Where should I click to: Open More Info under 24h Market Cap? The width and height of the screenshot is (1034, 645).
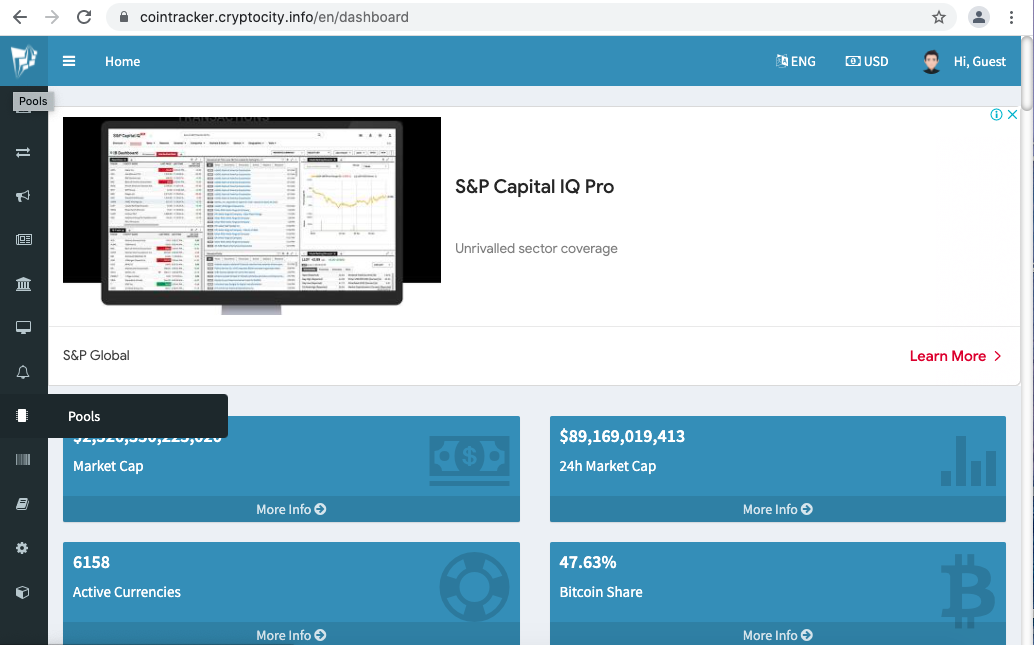[777, 509]
